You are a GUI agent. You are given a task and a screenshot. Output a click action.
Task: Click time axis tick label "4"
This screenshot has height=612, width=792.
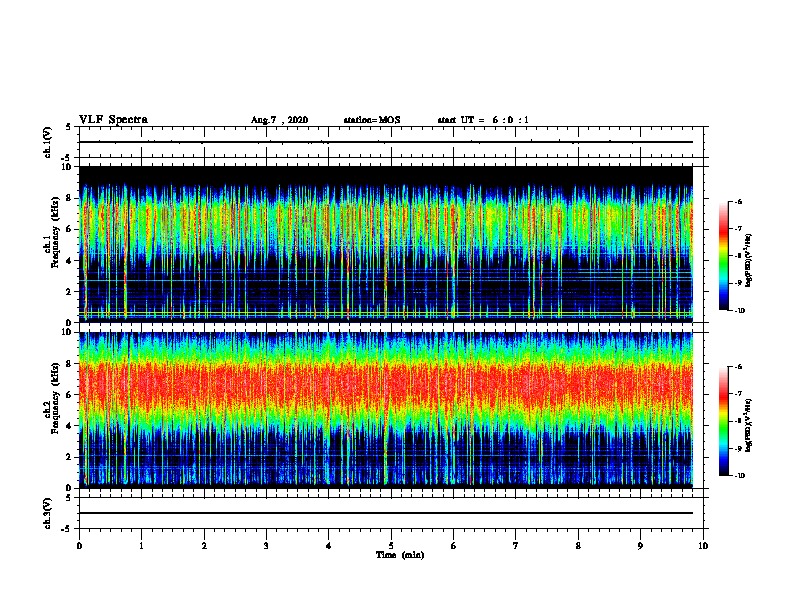tap(329, 546)
